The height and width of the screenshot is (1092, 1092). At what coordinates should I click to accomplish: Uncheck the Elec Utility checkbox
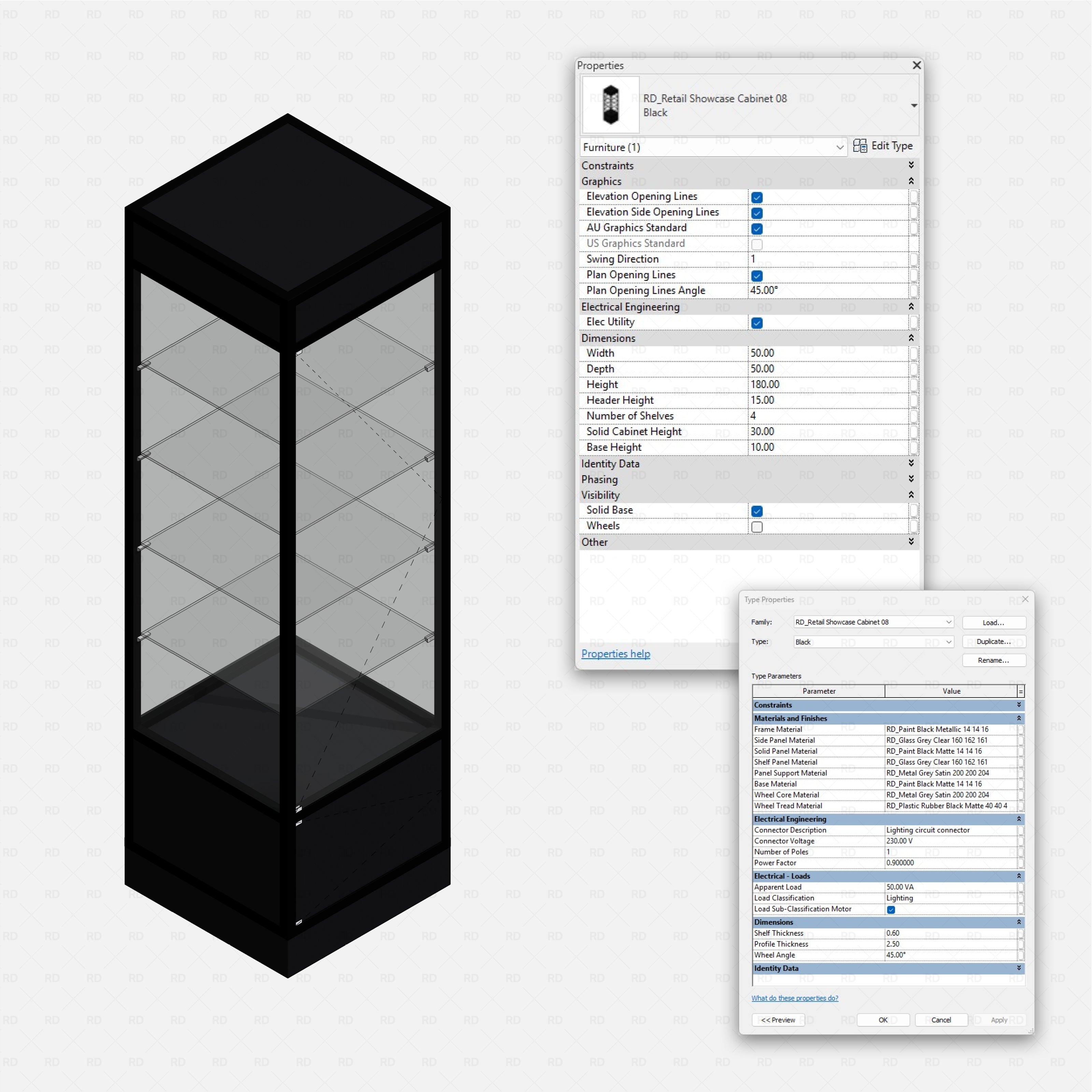click(x=757, y=323)
